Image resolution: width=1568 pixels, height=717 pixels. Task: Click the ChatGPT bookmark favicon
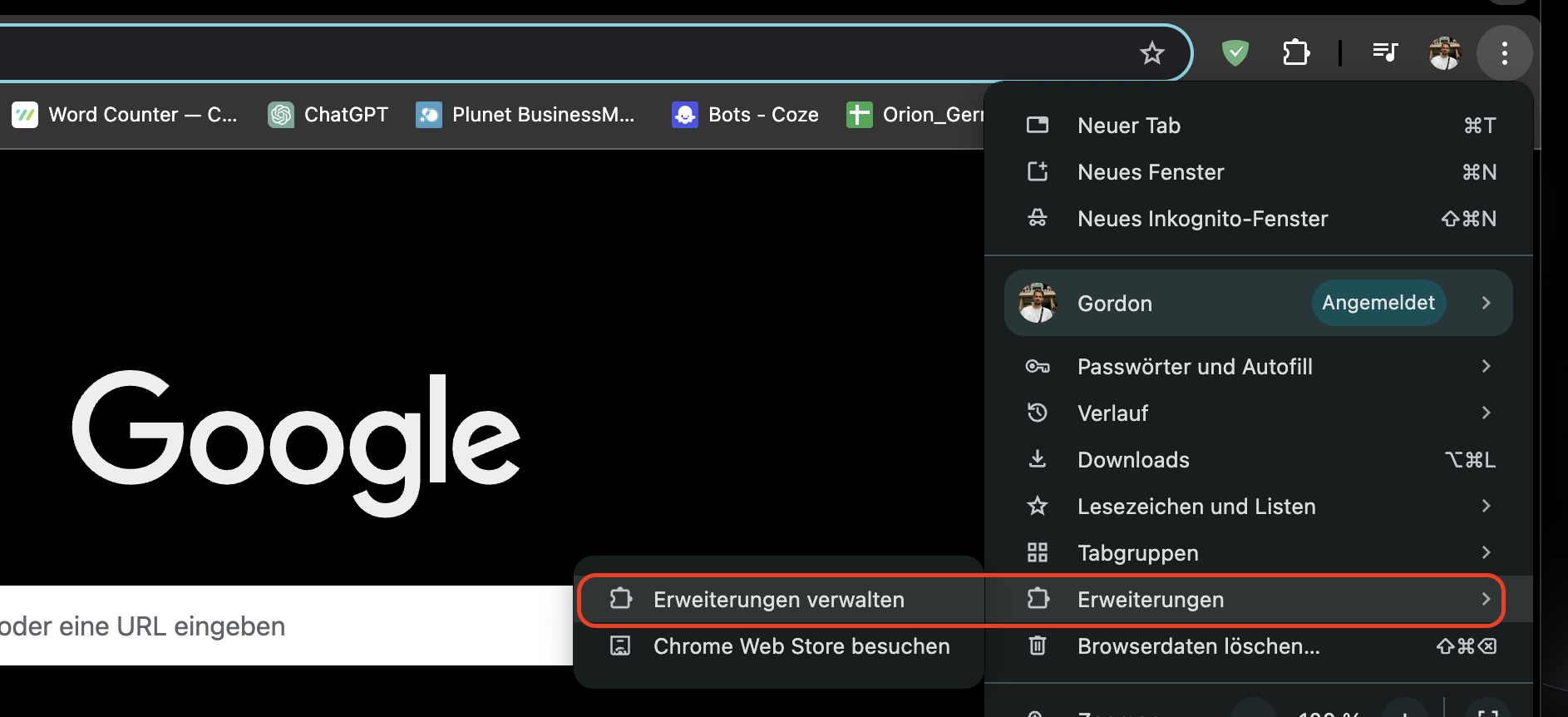tap(281, 115)
